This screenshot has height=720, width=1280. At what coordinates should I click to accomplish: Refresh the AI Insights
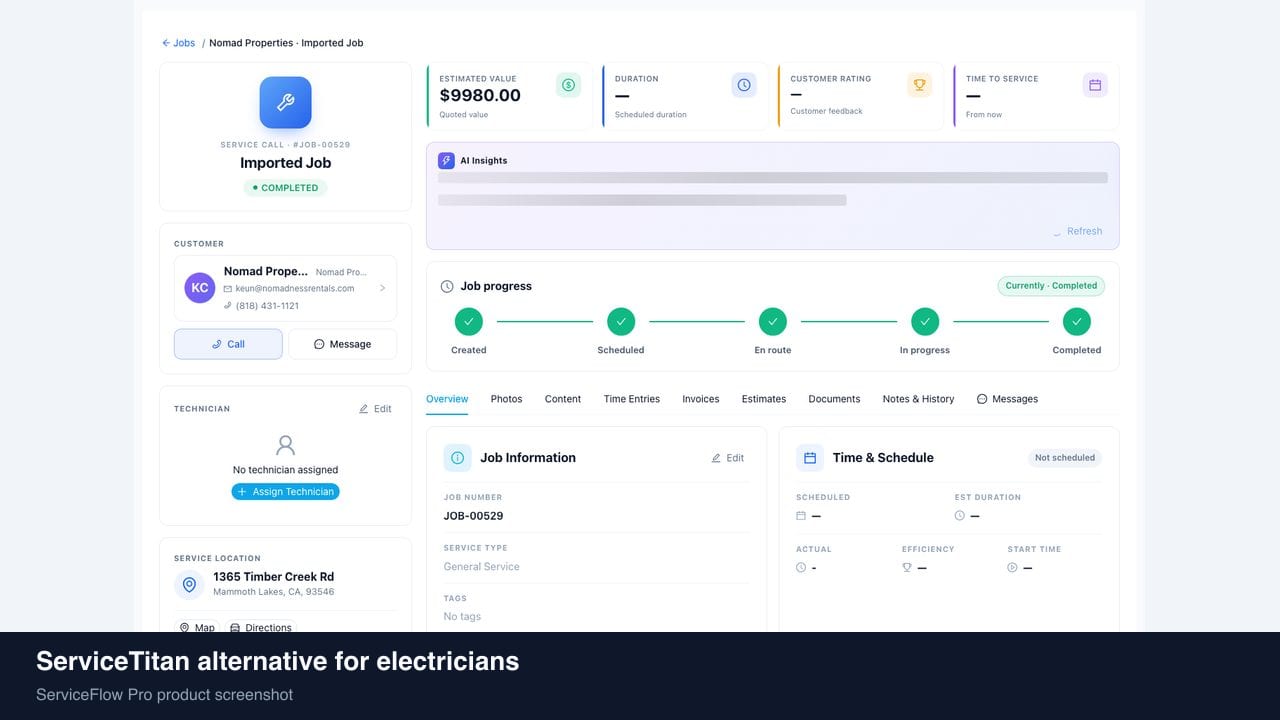coord(1077,231)
